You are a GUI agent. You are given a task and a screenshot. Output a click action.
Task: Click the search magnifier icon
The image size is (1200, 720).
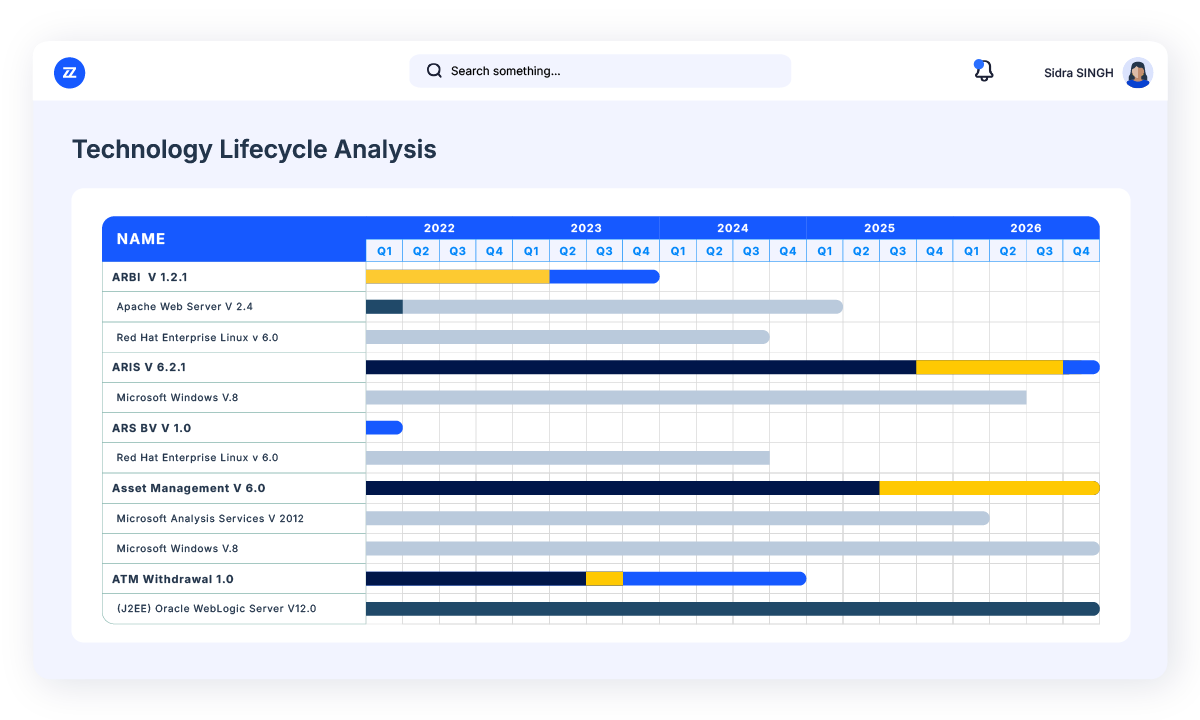[x=434, y=71]
